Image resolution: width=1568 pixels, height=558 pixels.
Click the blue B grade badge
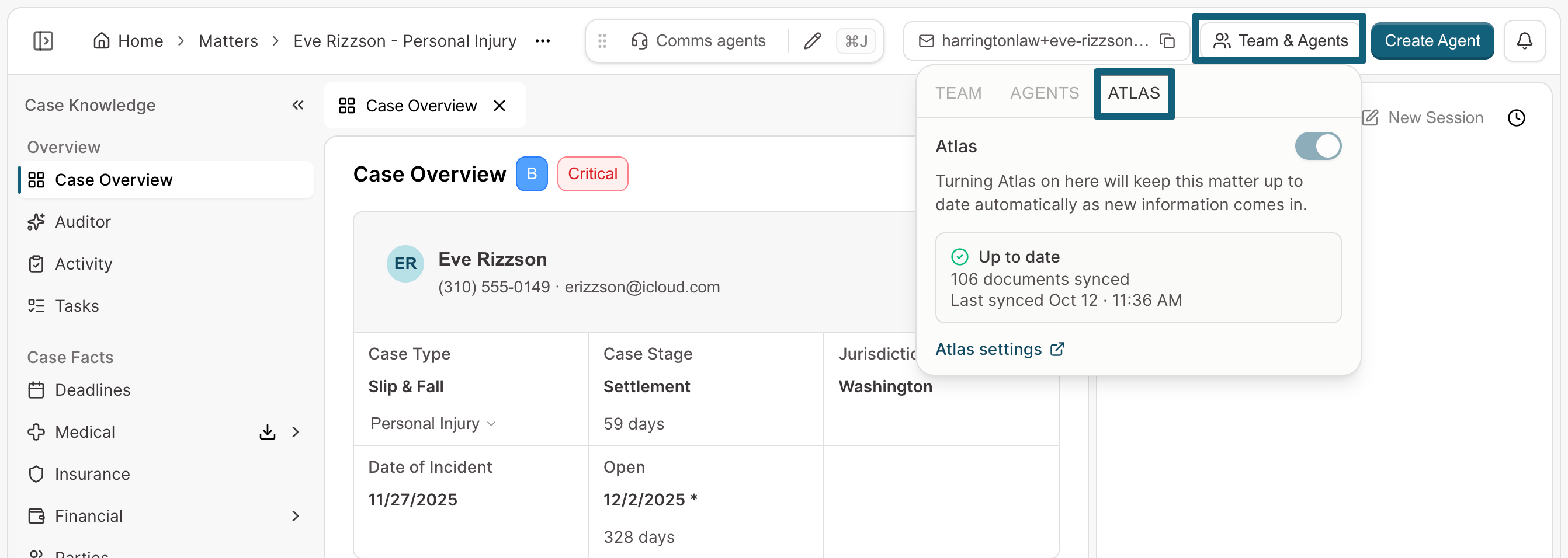pos(532,174)
